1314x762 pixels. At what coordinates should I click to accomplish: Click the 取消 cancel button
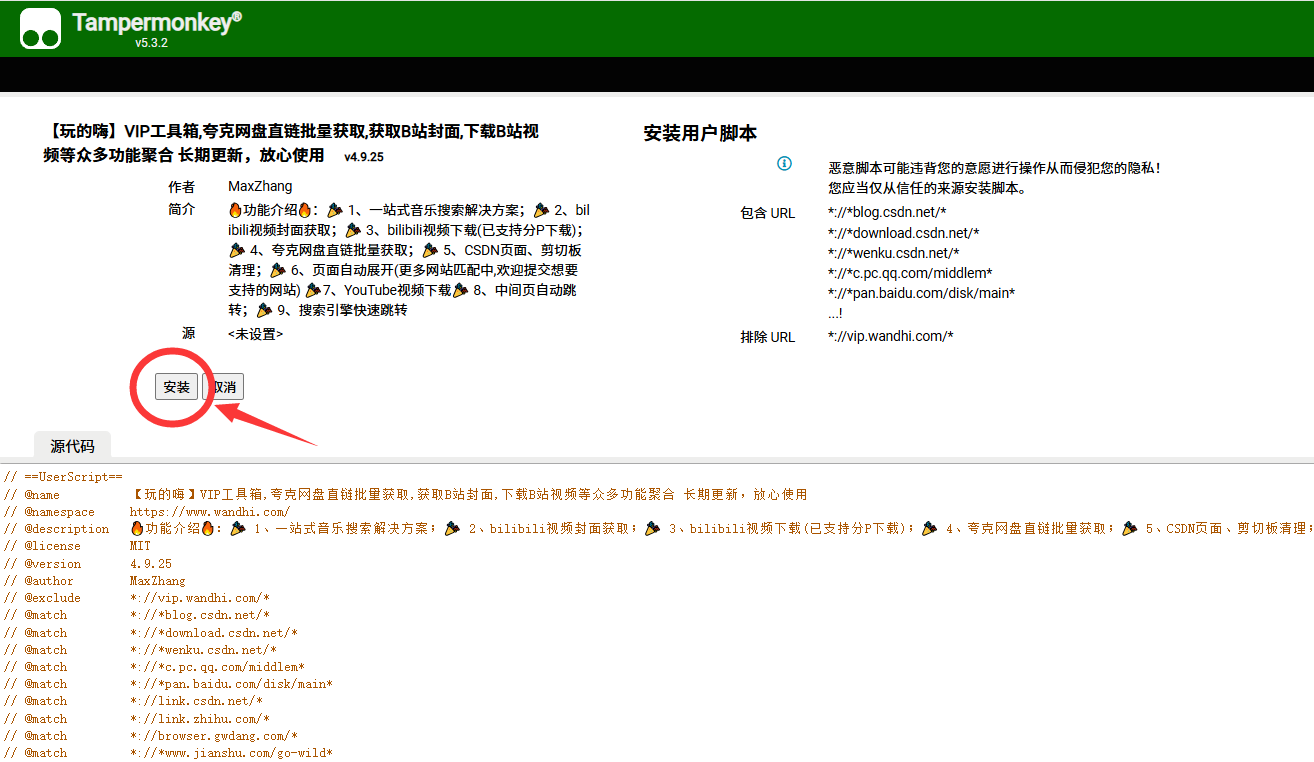coord(223,386)
